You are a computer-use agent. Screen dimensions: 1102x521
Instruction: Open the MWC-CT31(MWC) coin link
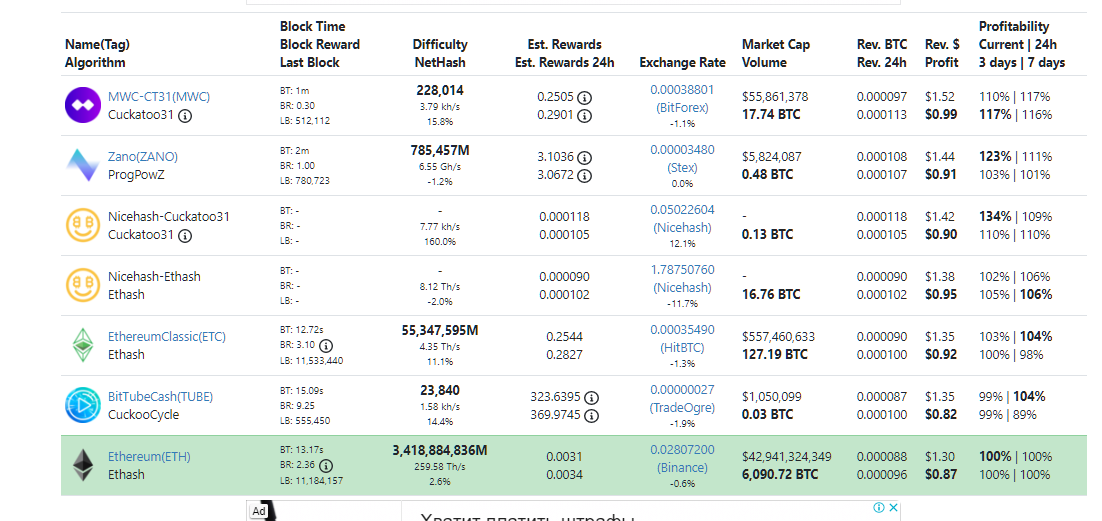click(159, 97)
